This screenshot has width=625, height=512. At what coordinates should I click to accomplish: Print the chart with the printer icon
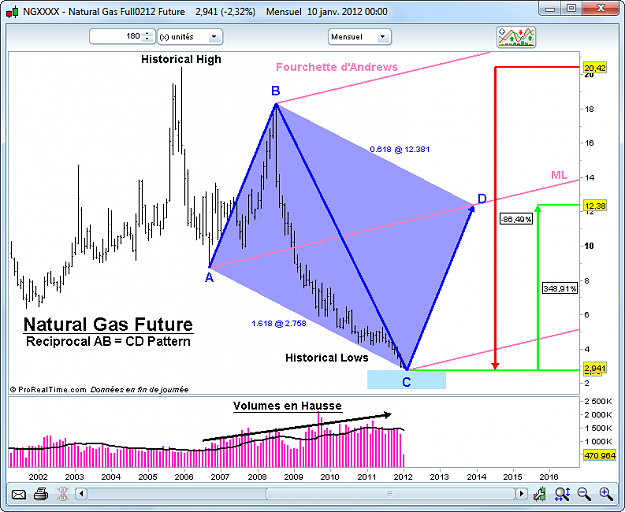click(41, 494)
